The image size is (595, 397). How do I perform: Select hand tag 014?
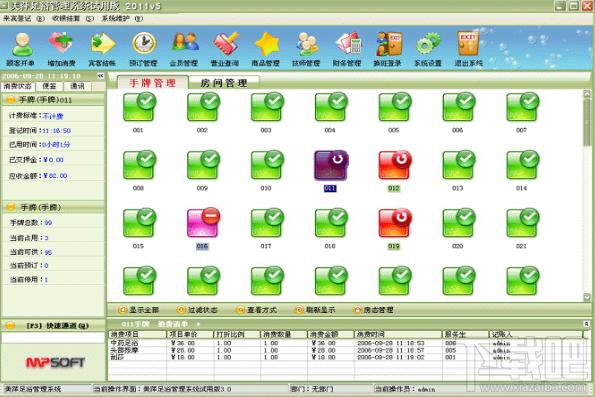pyautogui.click(x=522, y=165)
